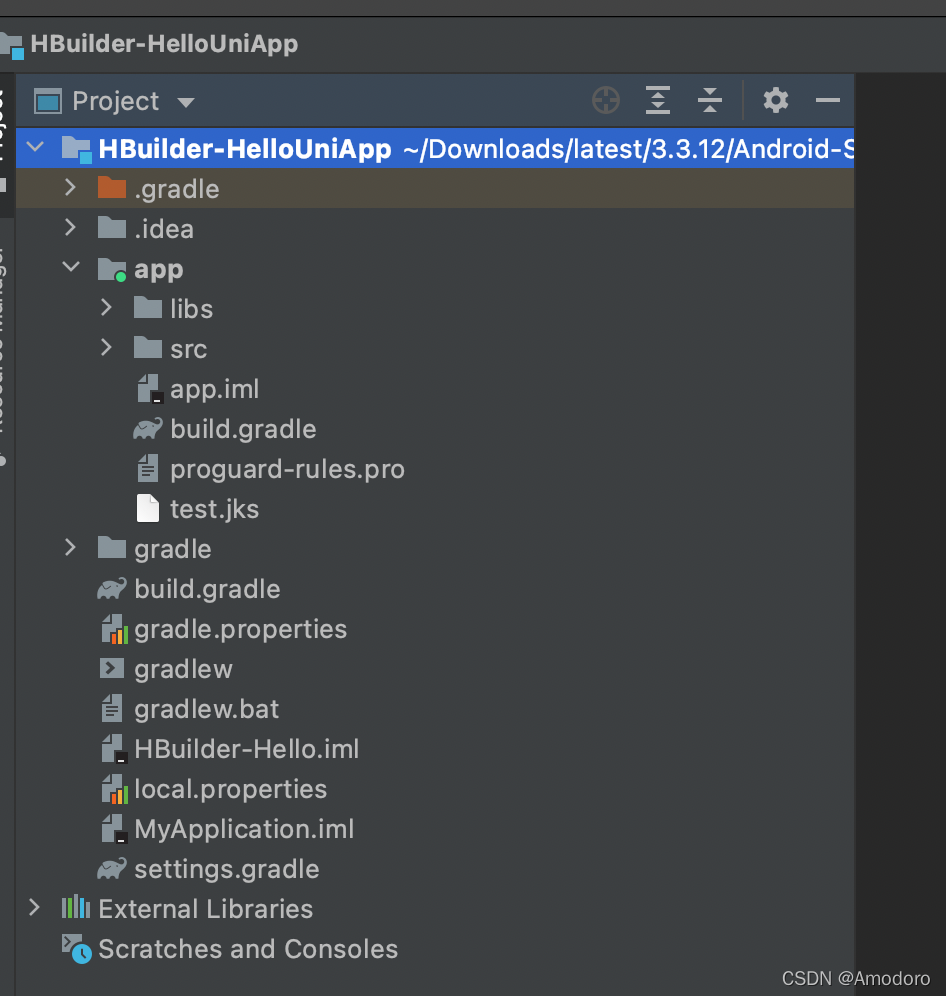Select MyApplication.iml file name
The height and width of the screenshot is (996, 946).
click(x=244, y=830)
